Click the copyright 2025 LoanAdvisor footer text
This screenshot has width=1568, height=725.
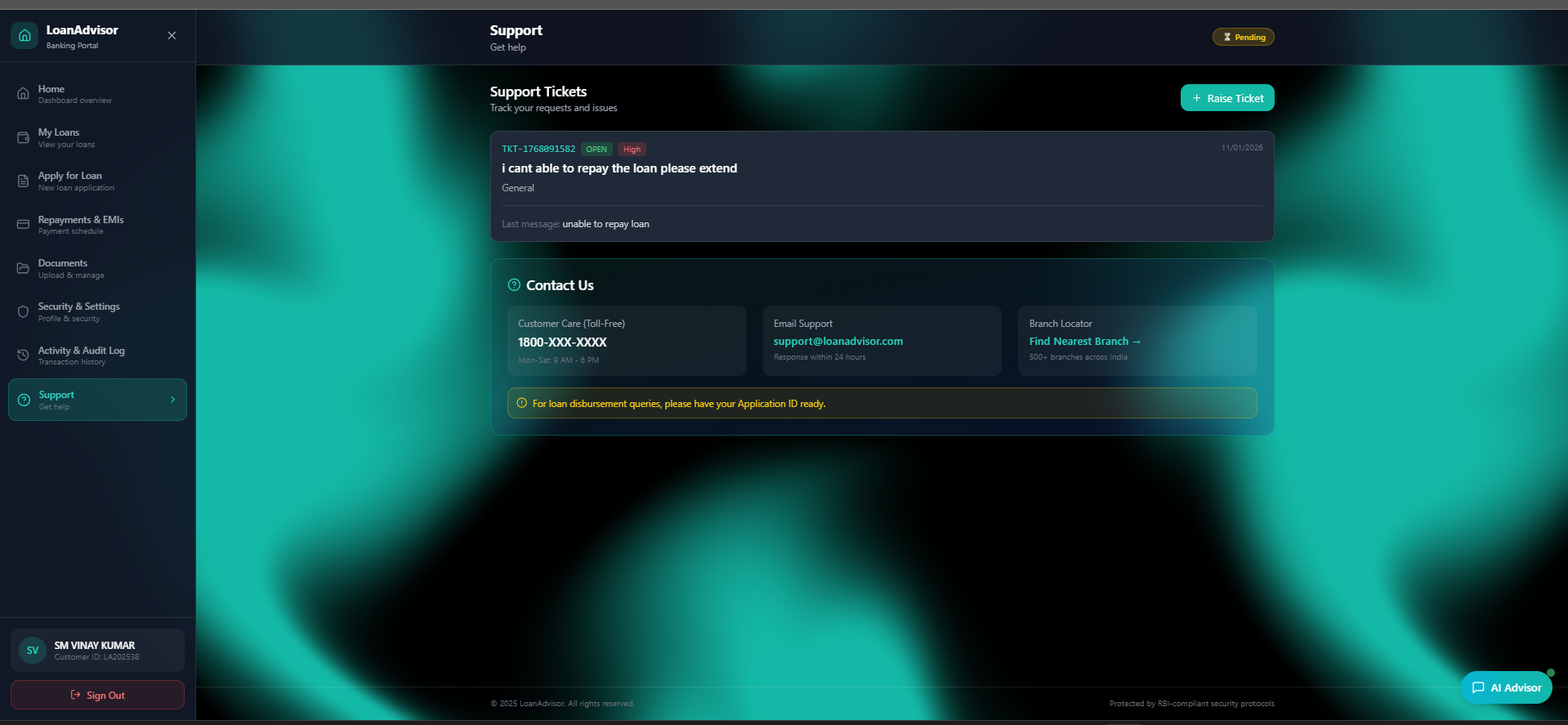coord(562,704)
